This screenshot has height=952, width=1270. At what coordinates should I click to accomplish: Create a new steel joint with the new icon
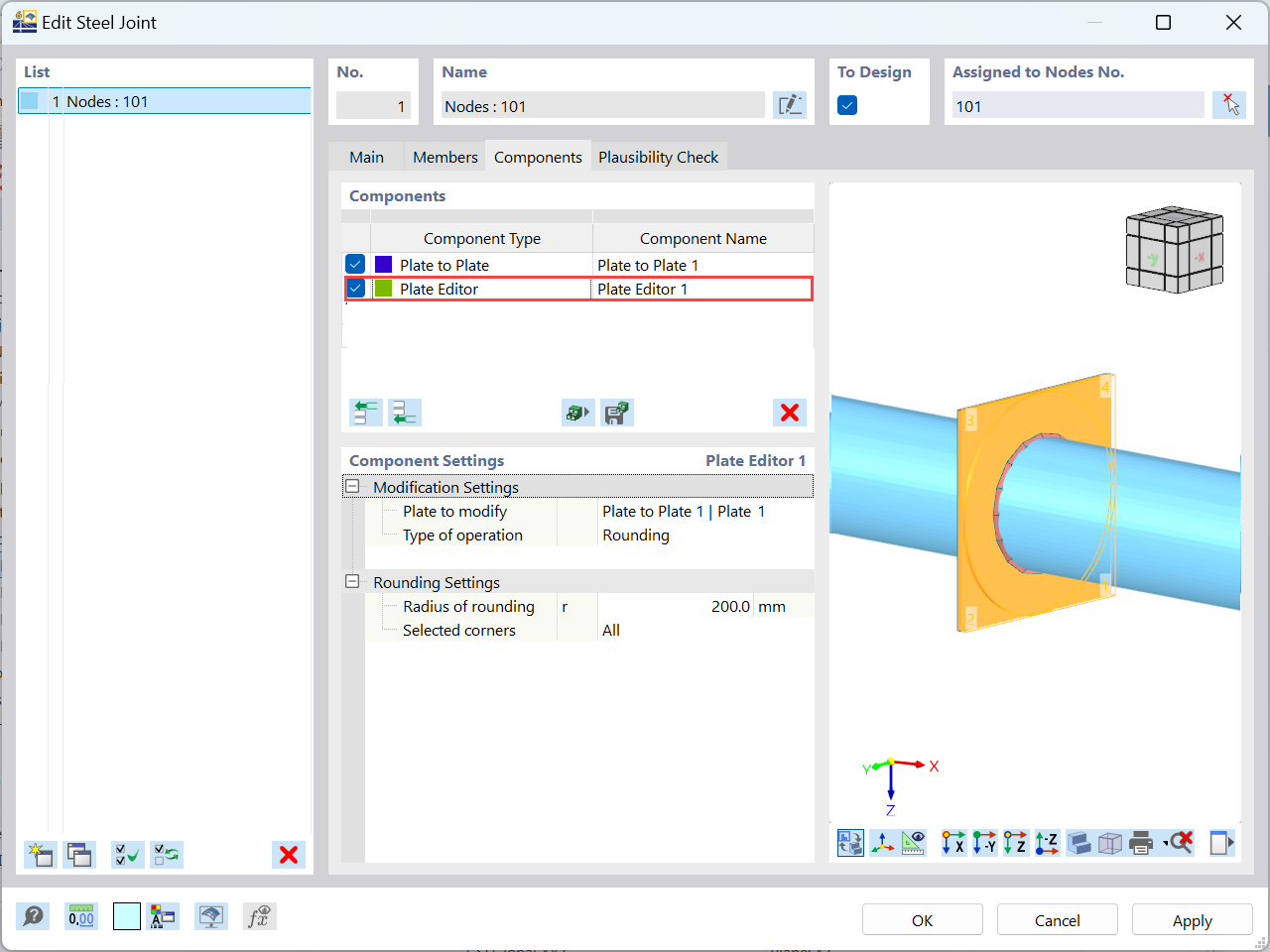coord(40,854)
